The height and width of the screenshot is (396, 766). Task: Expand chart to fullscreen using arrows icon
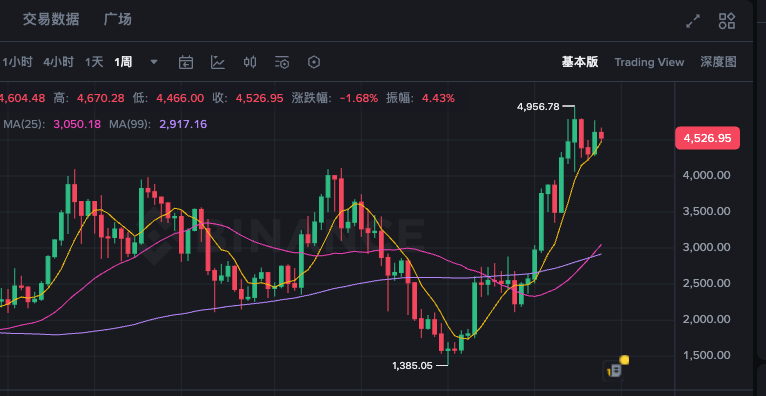(x=693, y=21)
